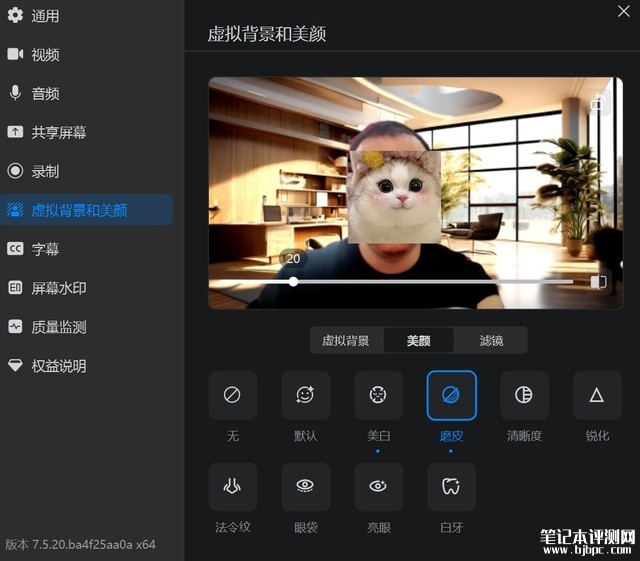Open 字幕 captions CC icon
This screenshot has width=640, height=561.
coord(15,249)
